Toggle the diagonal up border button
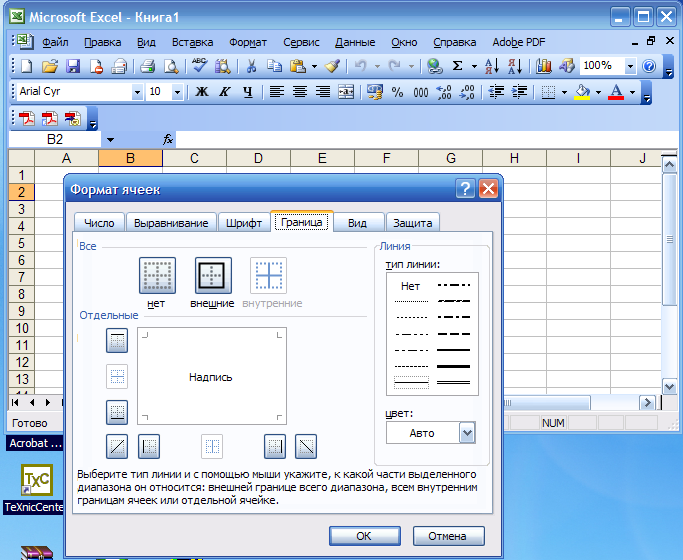683x560 pixels. (x=117, y=446)
